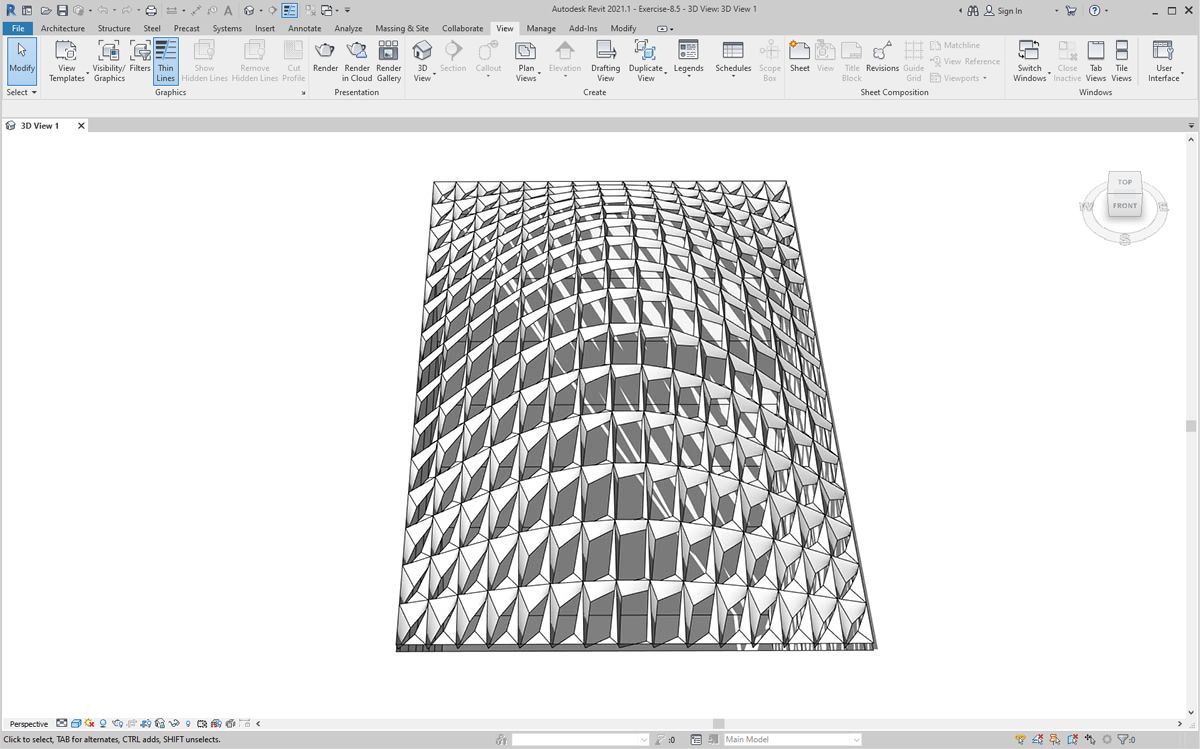Create a new Sheet
This screenshot has width=1200, height=749.
tap(799, 59)
